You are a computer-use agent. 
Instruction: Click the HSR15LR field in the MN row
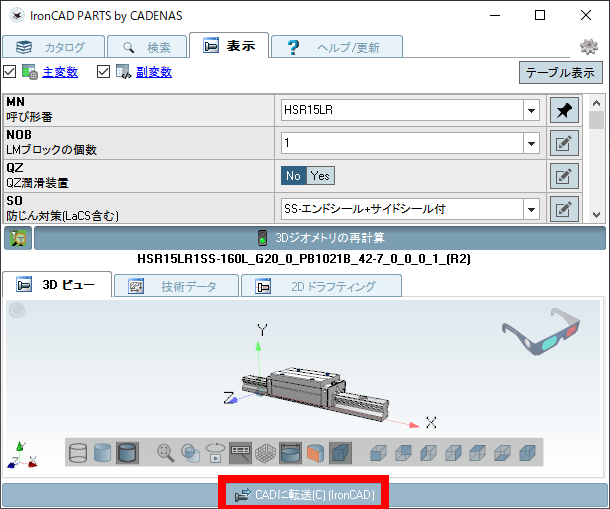402,110
